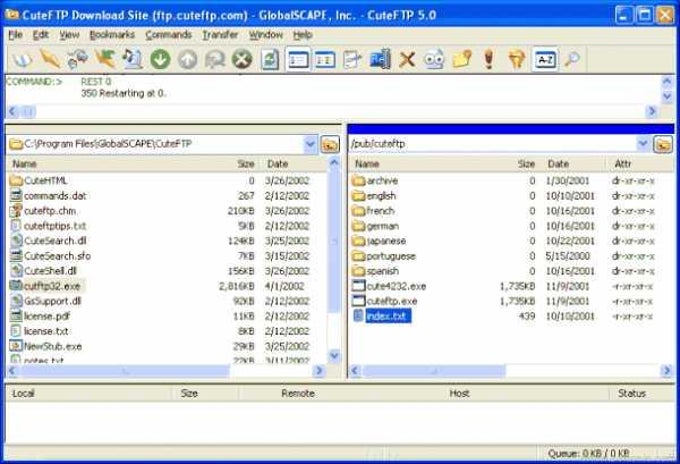Open the Bookmarks menu
This screenshot has height=464, width=680.
tap(112, 35)
